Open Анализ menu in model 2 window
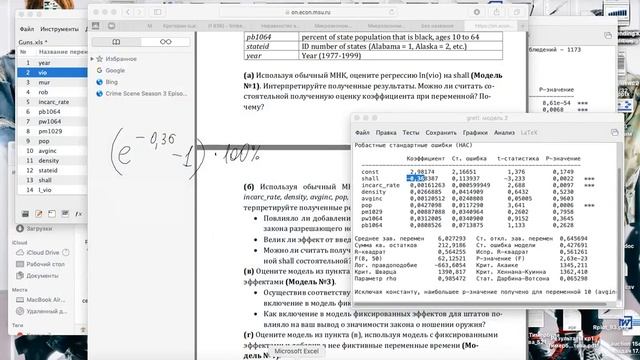This screenshot has width=640, height=360. [504, 133]
